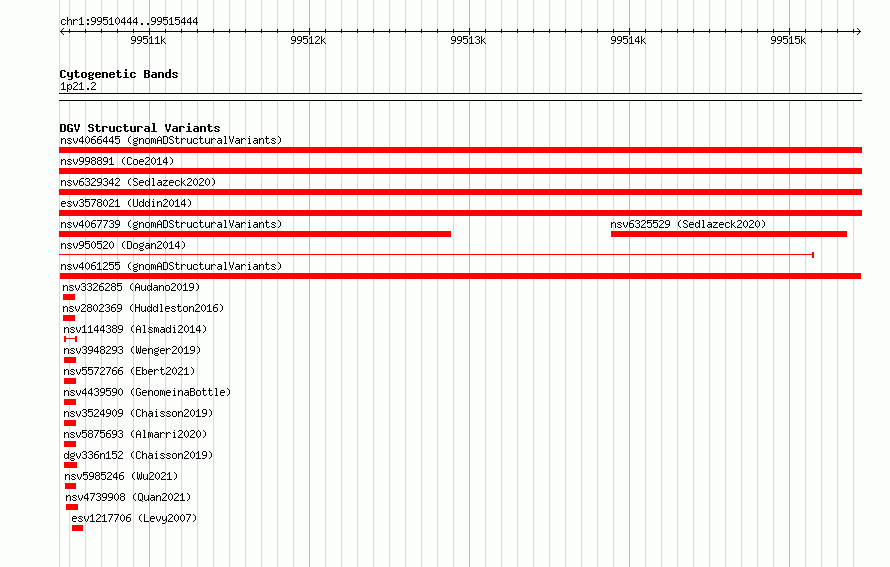This screenshot has height=567, width=890.
Task: Click the nsv4066445 gnomAD variant label
Action: pyautogui.click(x=171, y=140)
